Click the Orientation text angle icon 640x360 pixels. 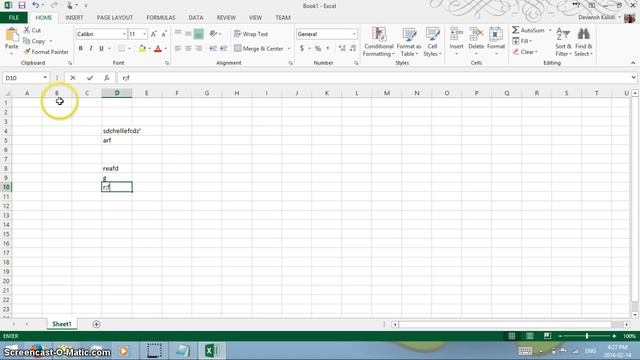(x=213, y=34)
